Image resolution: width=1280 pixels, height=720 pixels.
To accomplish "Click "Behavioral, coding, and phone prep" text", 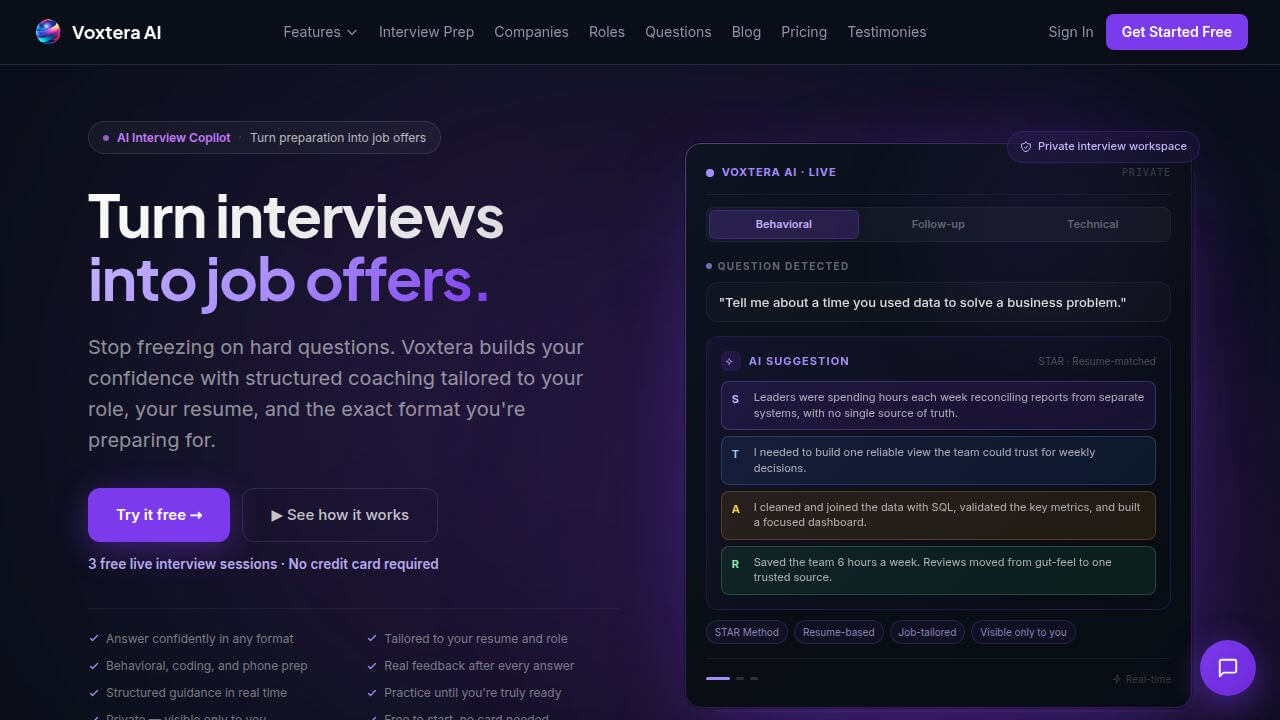I will [x=207, y=665].
